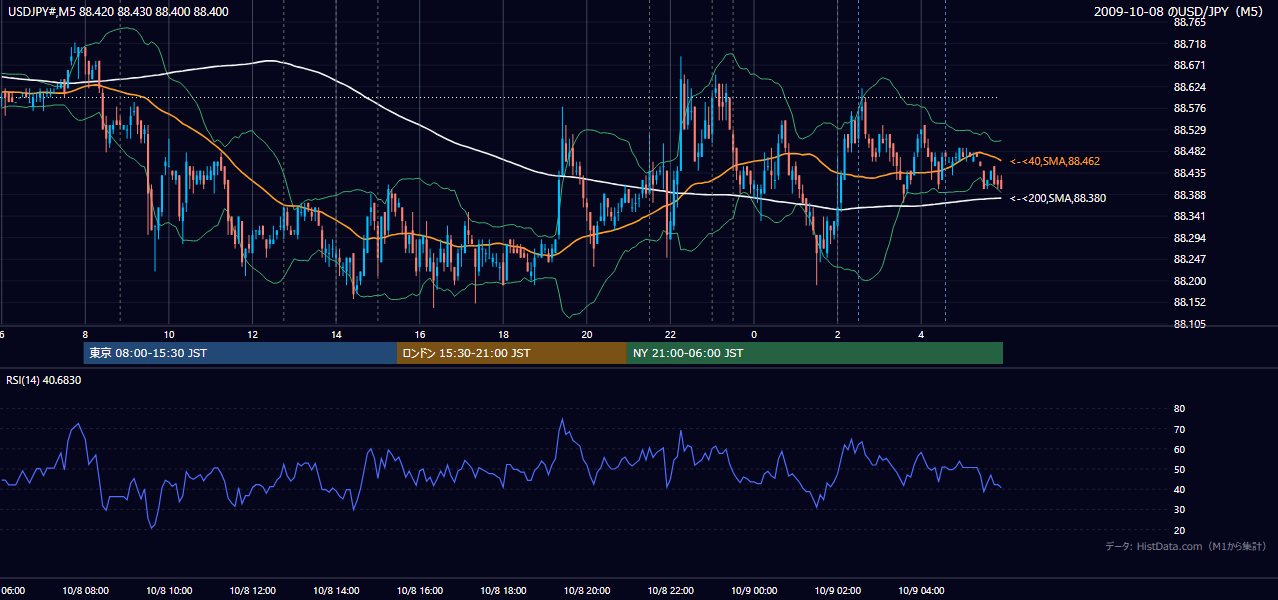Click price axis value 88.482
Screen dimensions: 1278x600
(1189, 151)
